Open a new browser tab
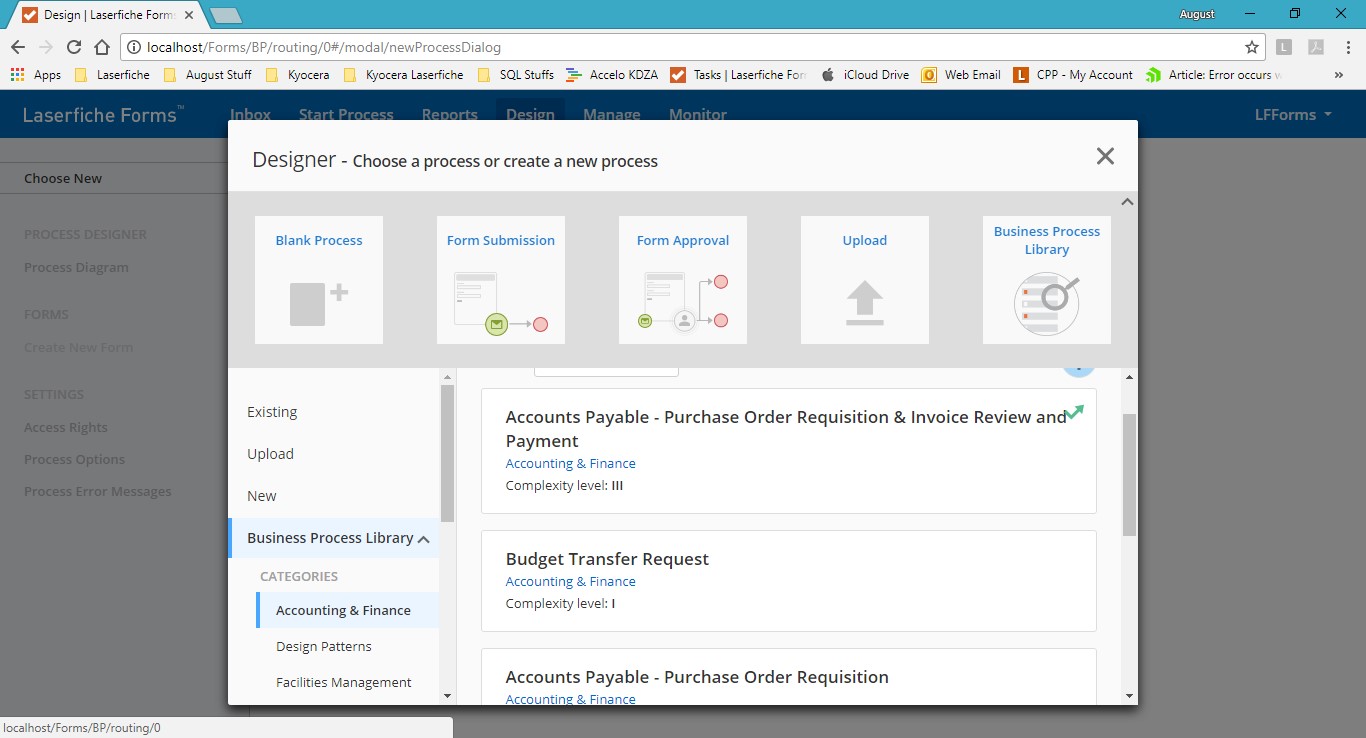Image resolution: width=1366 pixels, height=738 pixels. (225, 15)
